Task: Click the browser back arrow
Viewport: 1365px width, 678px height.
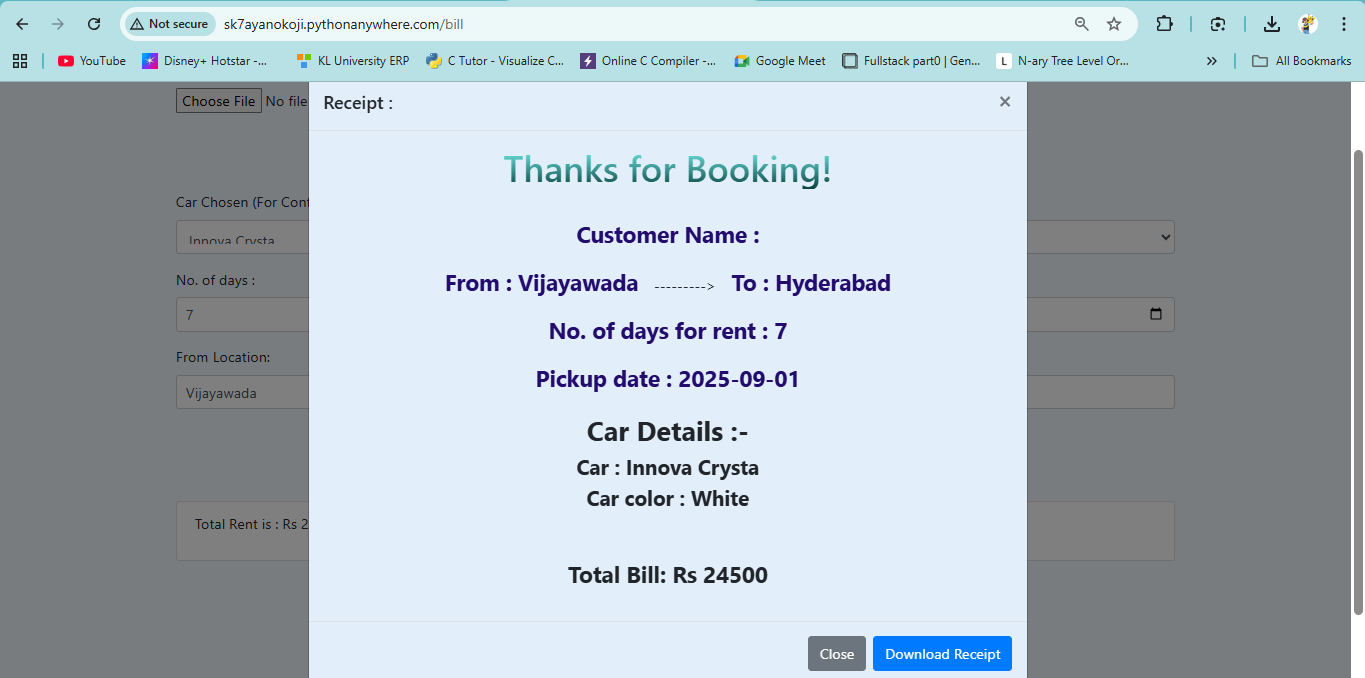Action: [x=22, y=24]
